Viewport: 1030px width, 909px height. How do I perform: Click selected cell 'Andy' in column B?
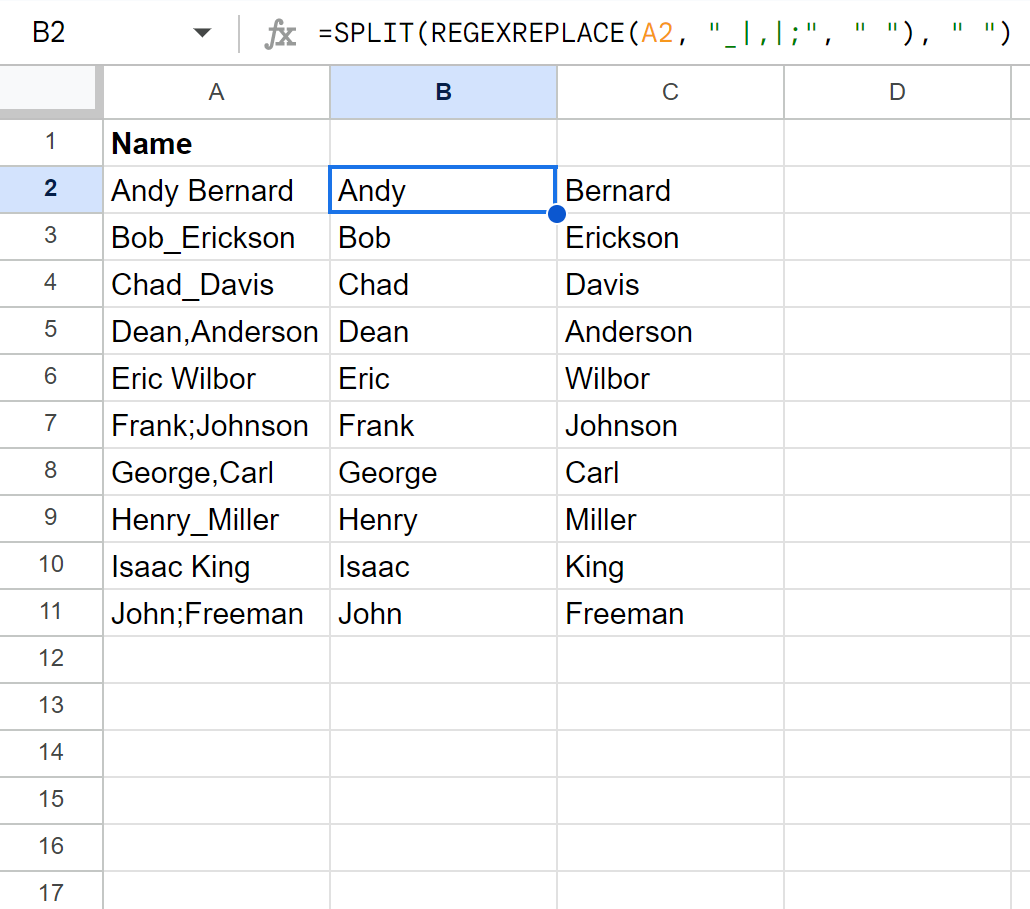(443, 190)
